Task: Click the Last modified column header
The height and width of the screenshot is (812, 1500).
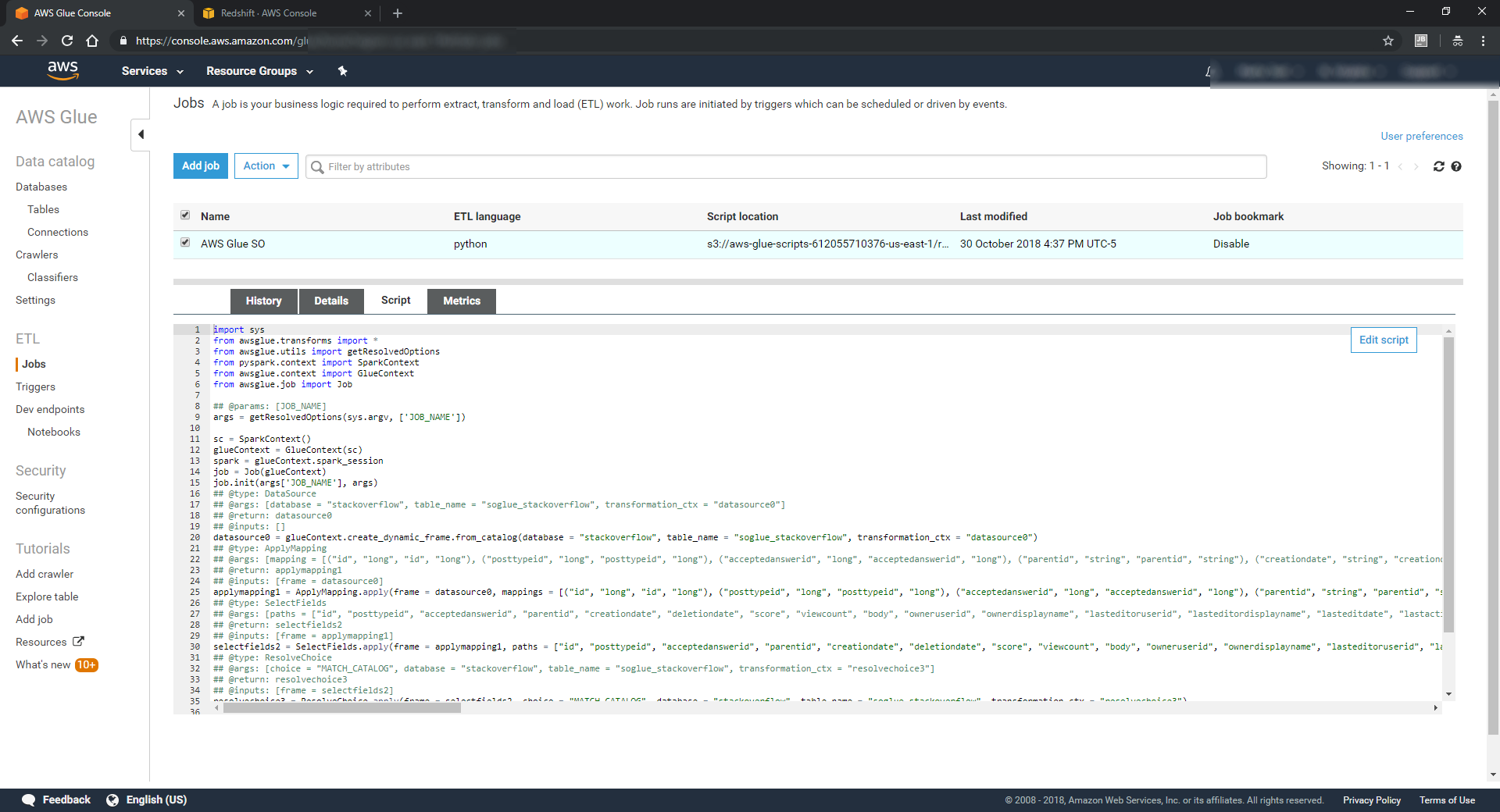Action: point(994,216)
